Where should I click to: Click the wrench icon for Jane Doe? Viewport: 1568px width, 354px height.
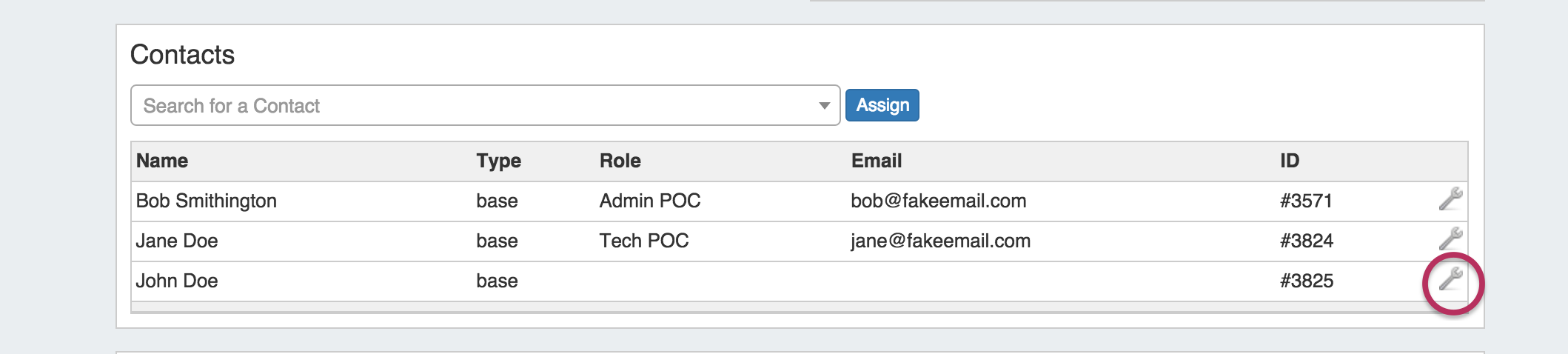point(1450,238)
